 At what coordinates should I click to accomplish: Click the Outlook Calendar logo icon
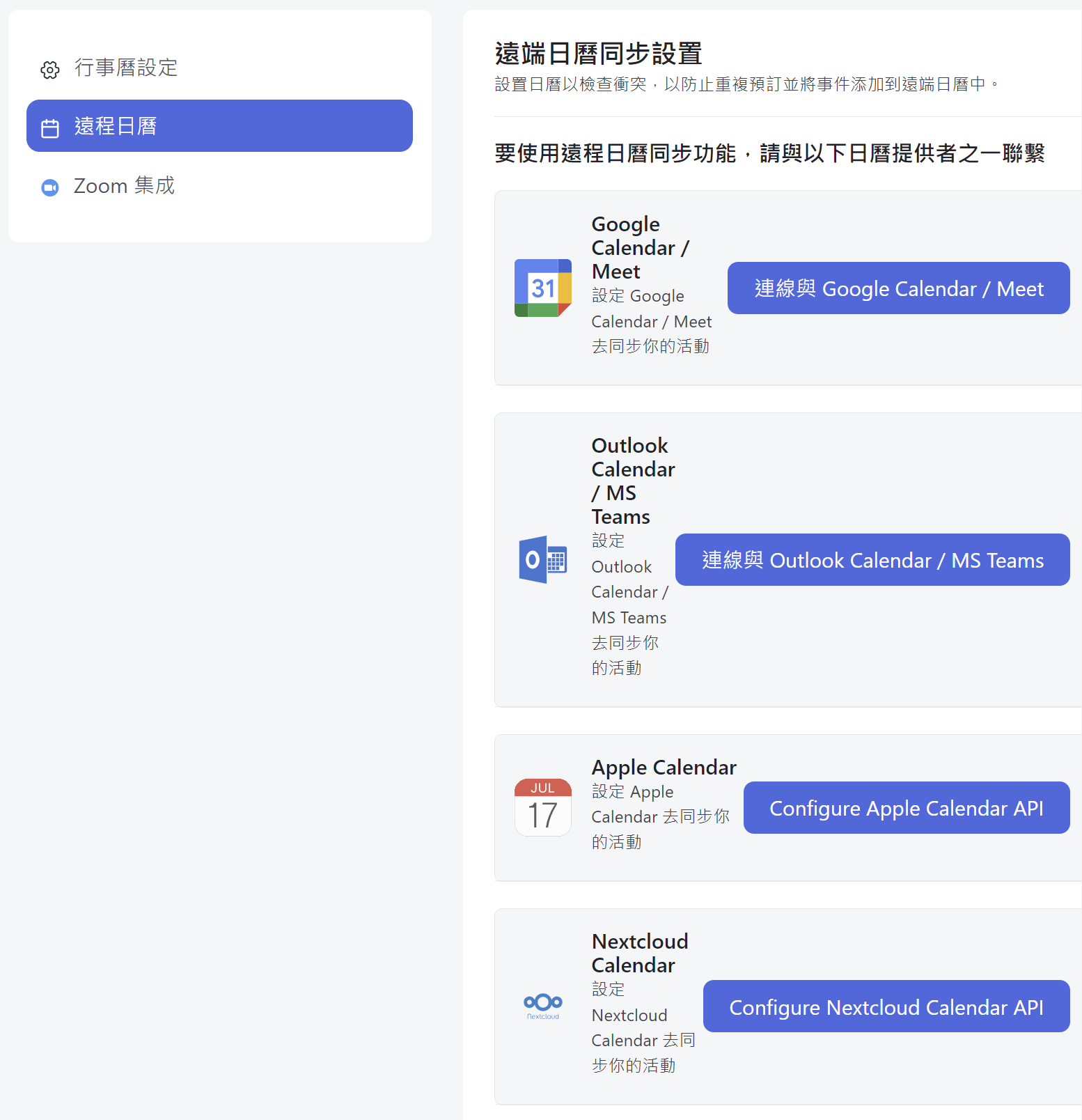click(x=543, y=560)
